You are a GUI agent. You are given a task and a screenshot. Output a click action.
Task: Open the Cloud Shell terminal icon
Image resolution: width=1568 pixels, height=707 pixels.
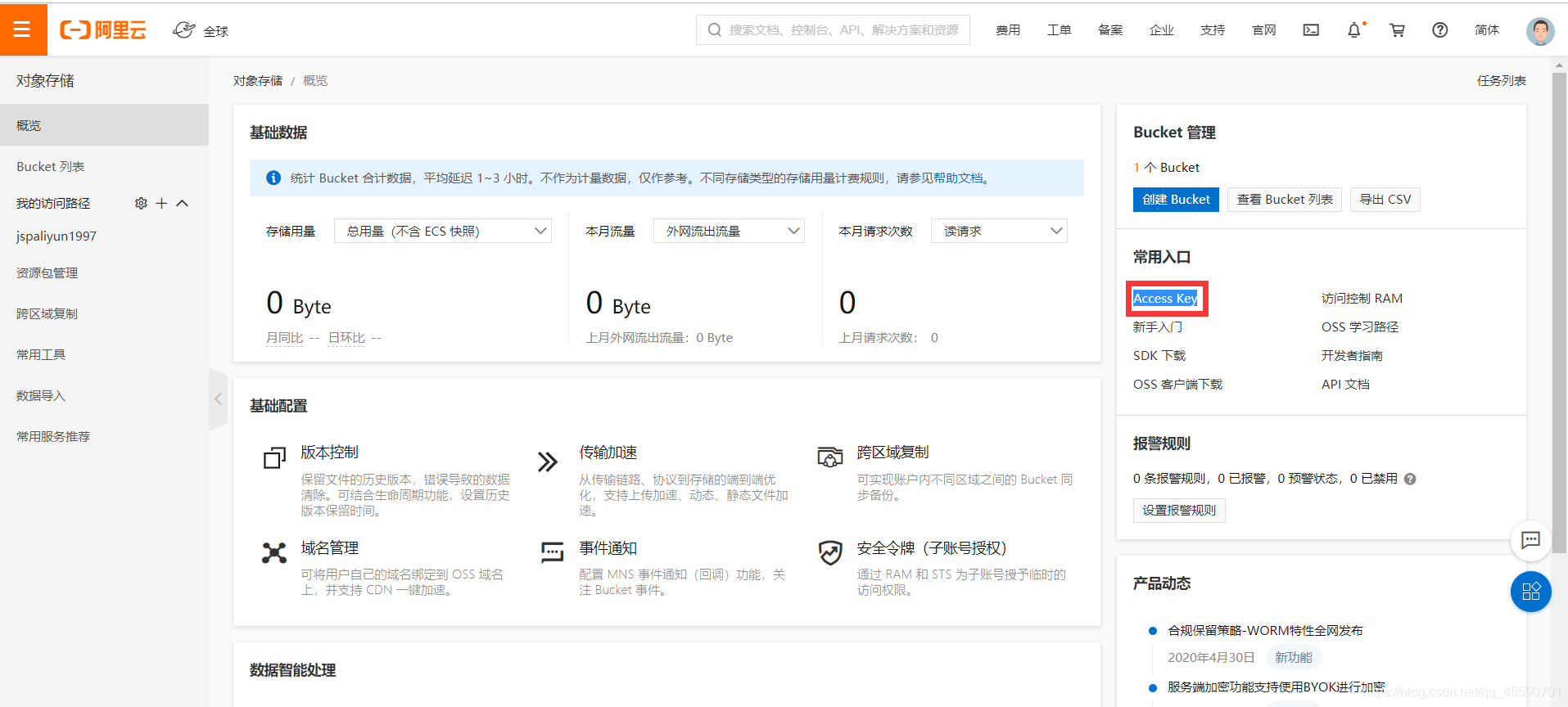pyautogui.click(x=1311, y=30)
